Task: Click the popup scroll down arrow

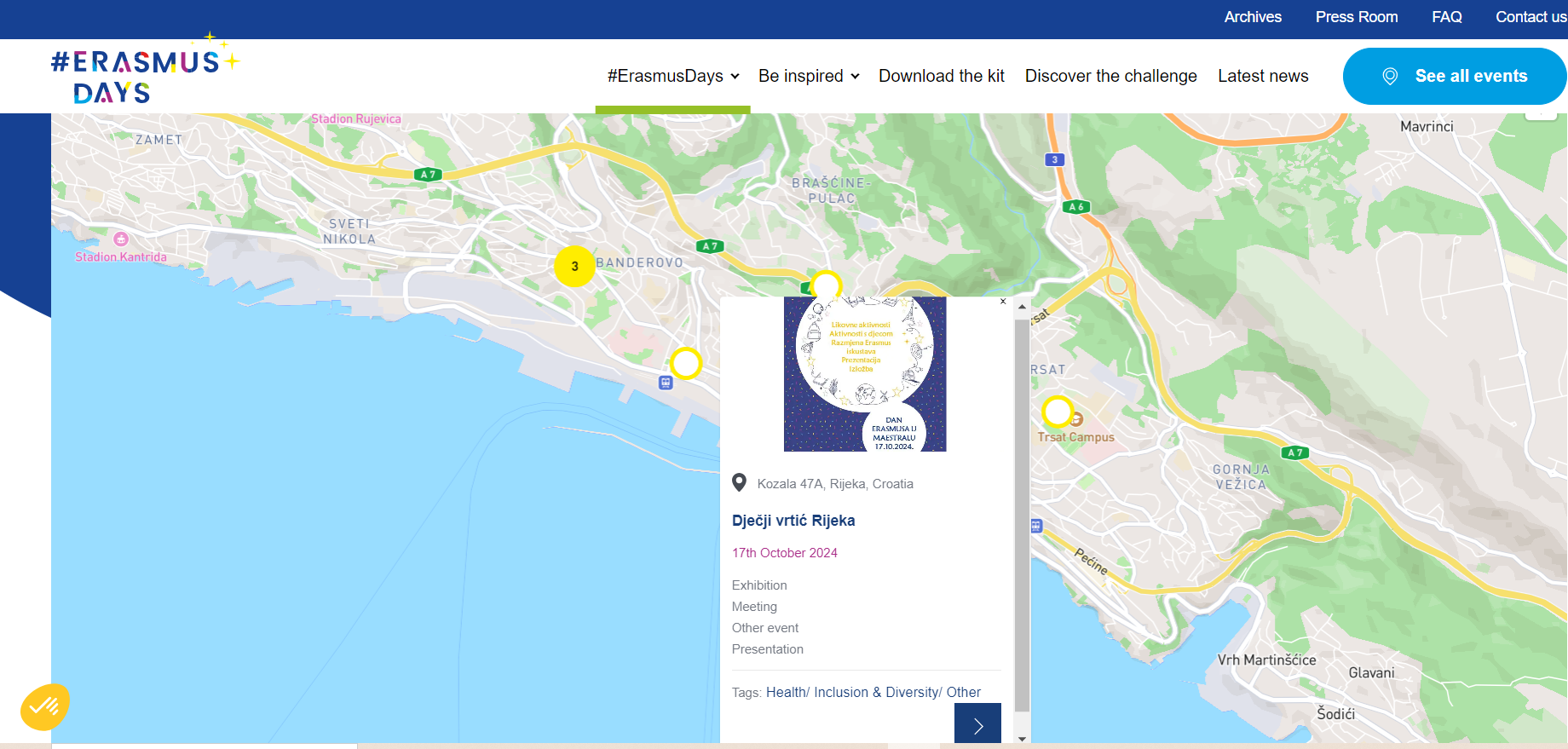Action: click(1022, 739)
